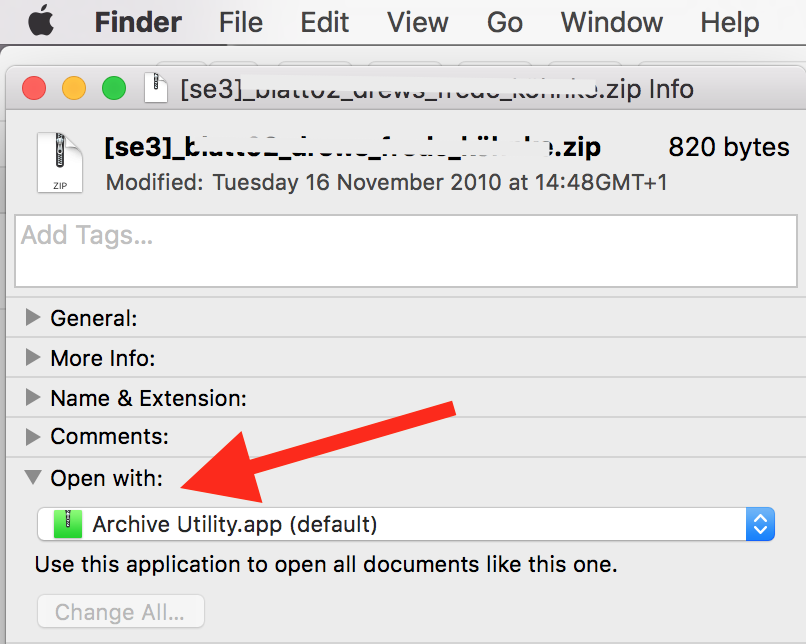This screenshot has height=644, width=806.
Task: Open the Apple menu
Action: (x=40, y=22)
